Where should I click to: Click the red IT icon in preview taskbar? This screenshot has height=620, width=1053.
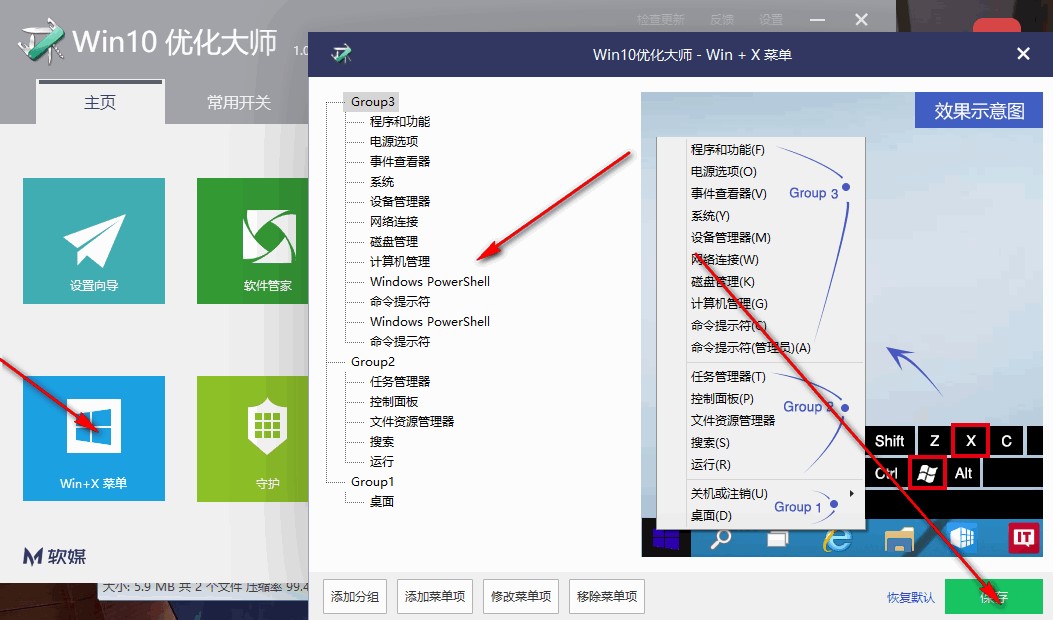tap(1023, 537)
